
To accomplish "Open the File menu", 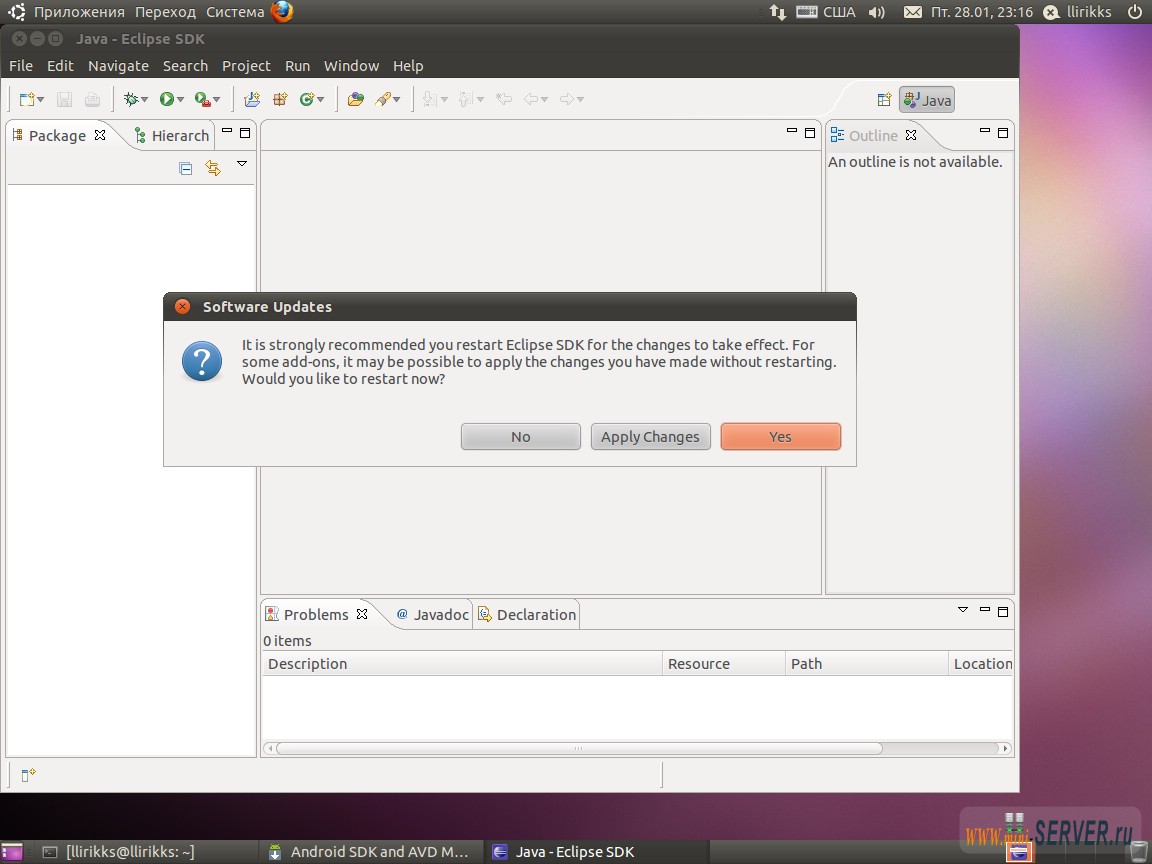I will [x=21, y=66].
